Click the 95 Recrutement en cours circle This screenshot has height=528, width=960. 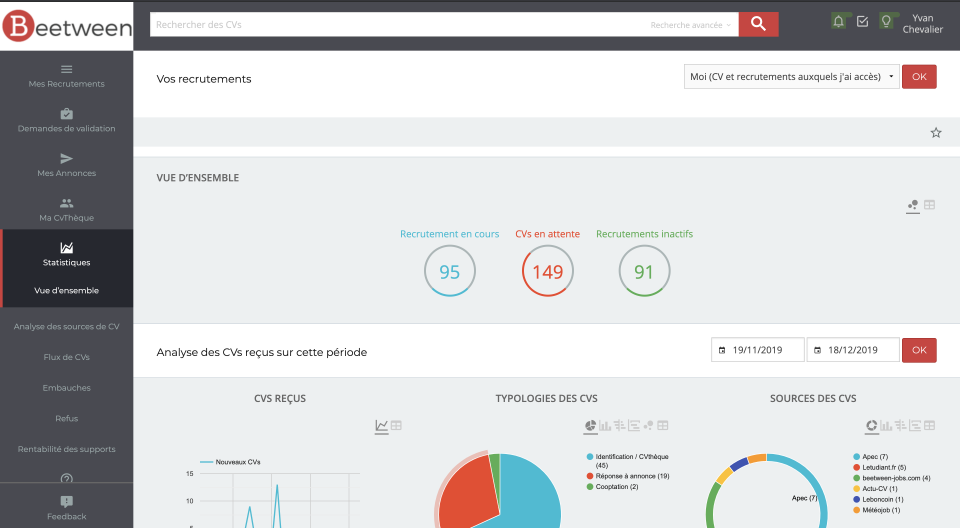click(449, 271)
